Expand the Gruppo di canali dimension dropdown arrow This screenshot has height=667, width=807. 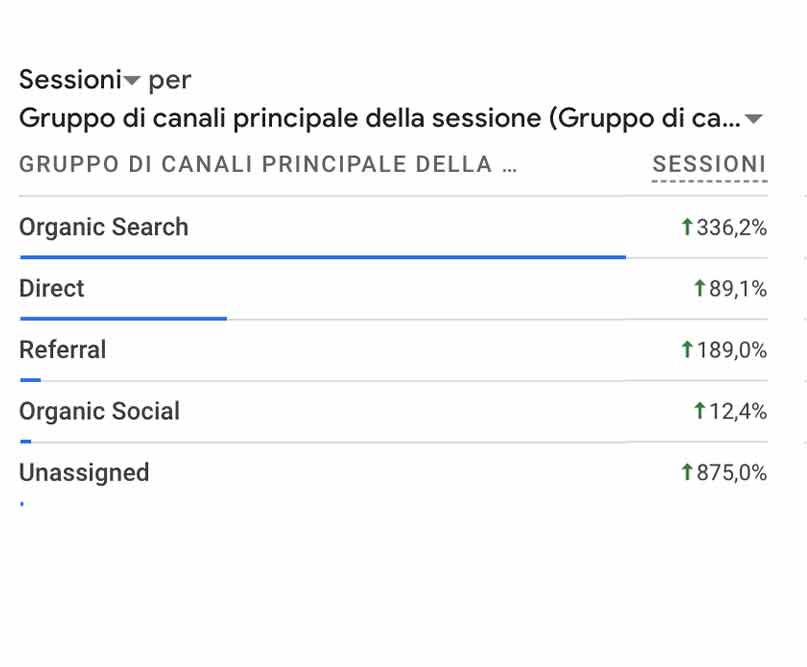pyautogui.click(x=753, y=119)
